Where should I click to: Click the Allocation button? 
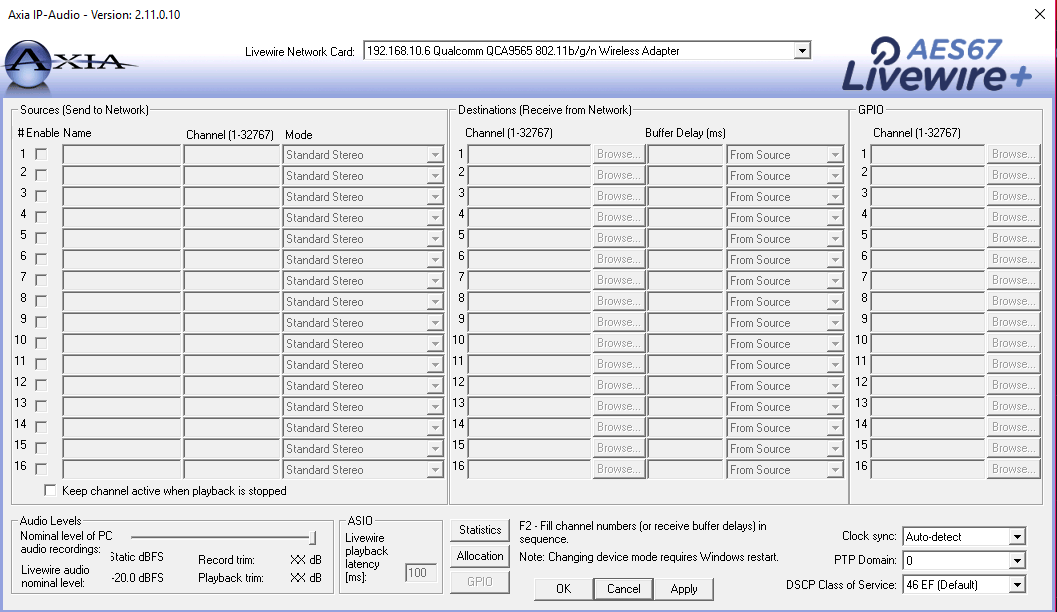tap(480, 556)
